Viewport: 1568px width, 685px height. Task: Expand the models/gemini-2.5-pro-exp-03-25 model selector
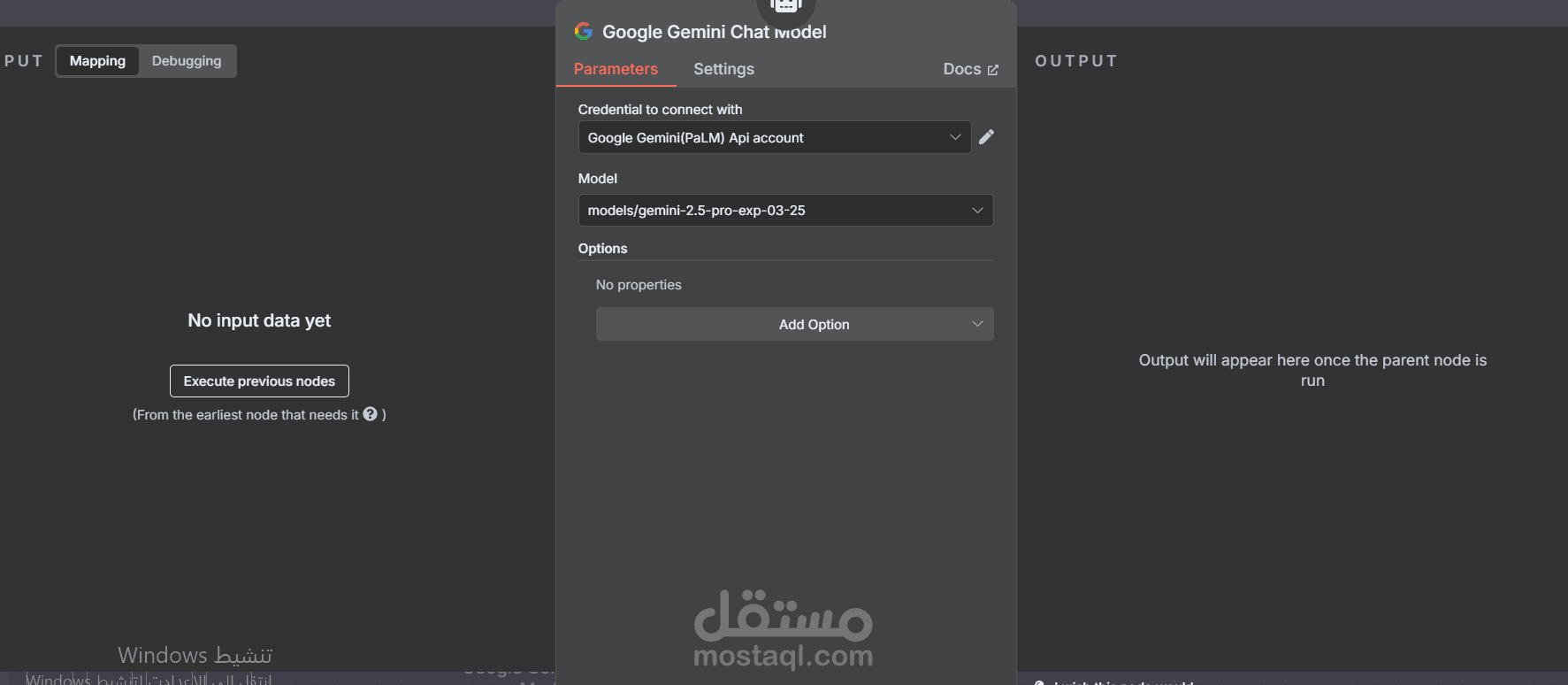tap(784, 211)
